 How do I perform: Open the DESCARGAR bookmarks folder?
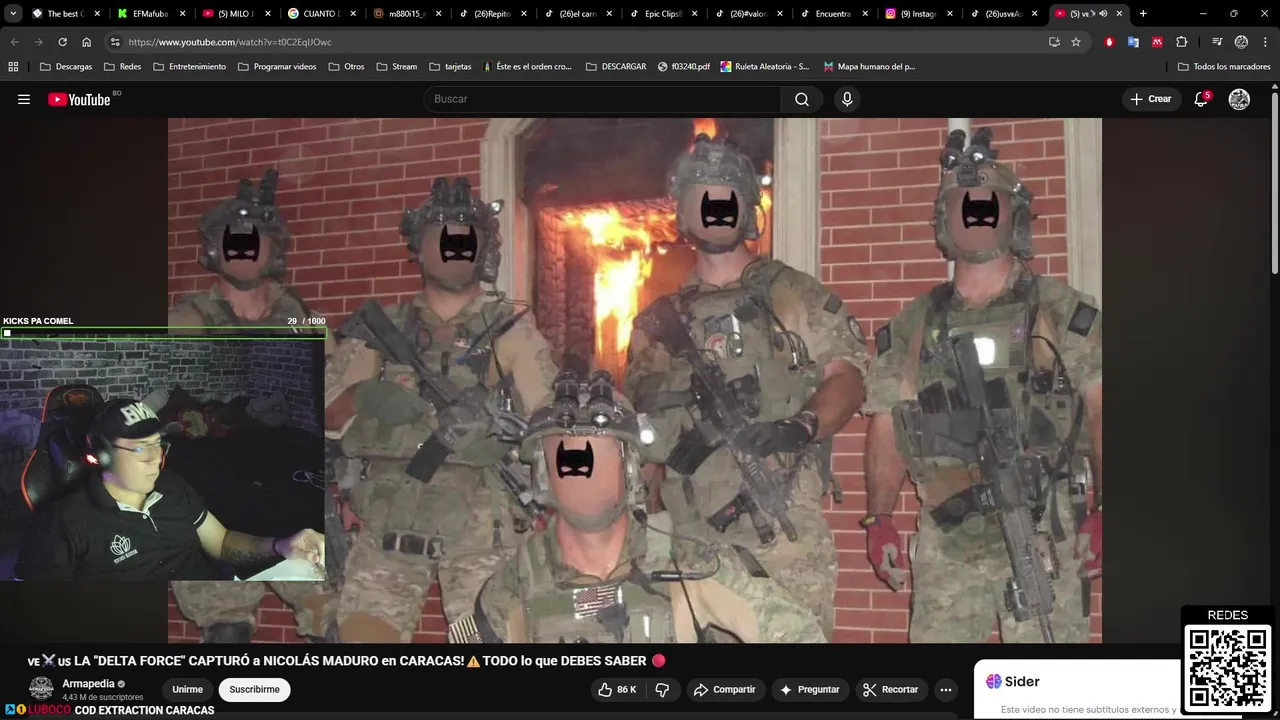[x=616, y=67]
